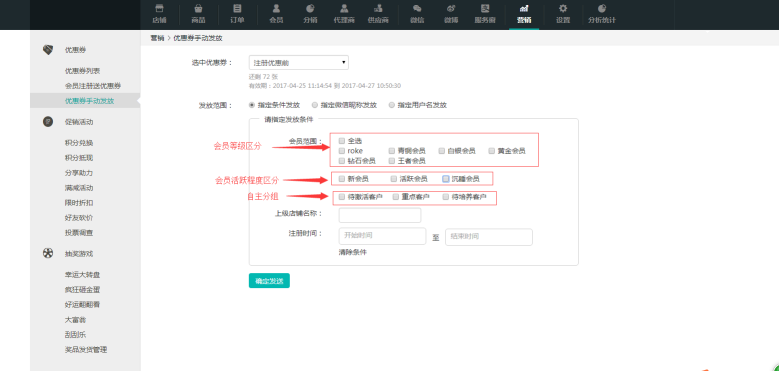Viewport: 779px width, 371px height.
Task: Check the 活跃会员 checkbox
Action: pos(393,178)
